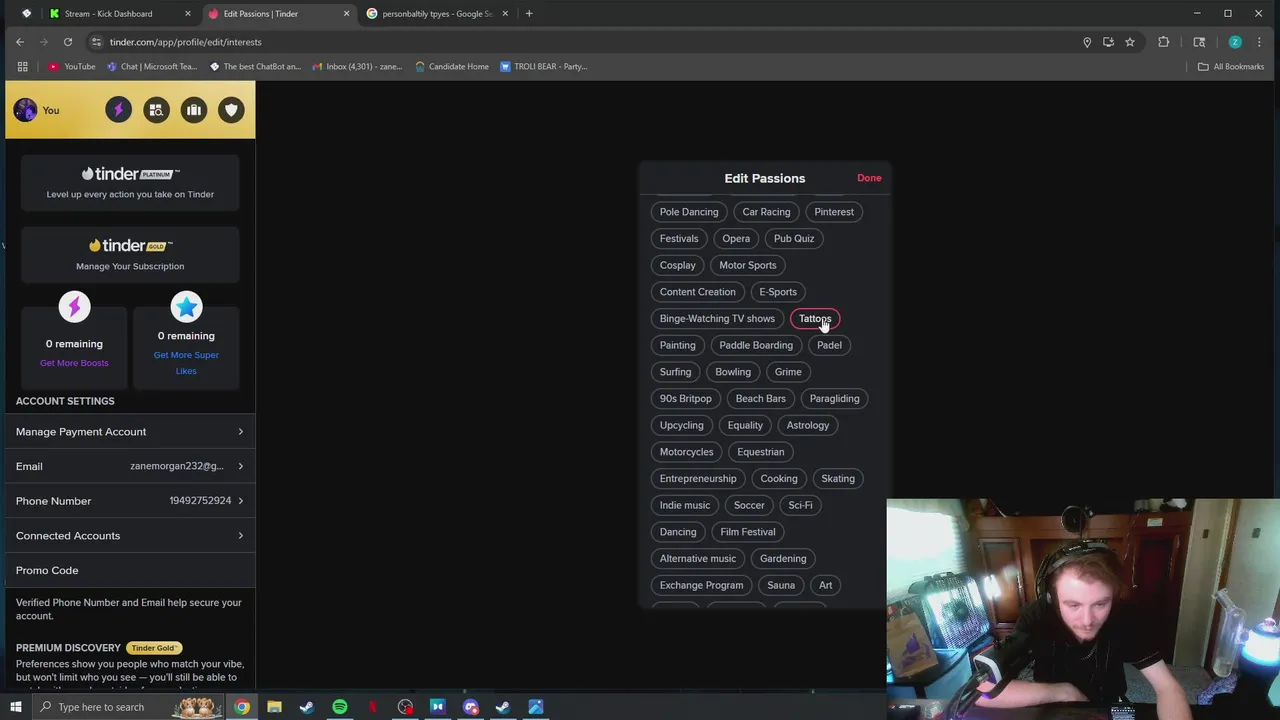Image resolution: width=1280 pixels, height=720 pixels.
Task: Open File Explorer from the taskbar
Action: pos(274,707)
